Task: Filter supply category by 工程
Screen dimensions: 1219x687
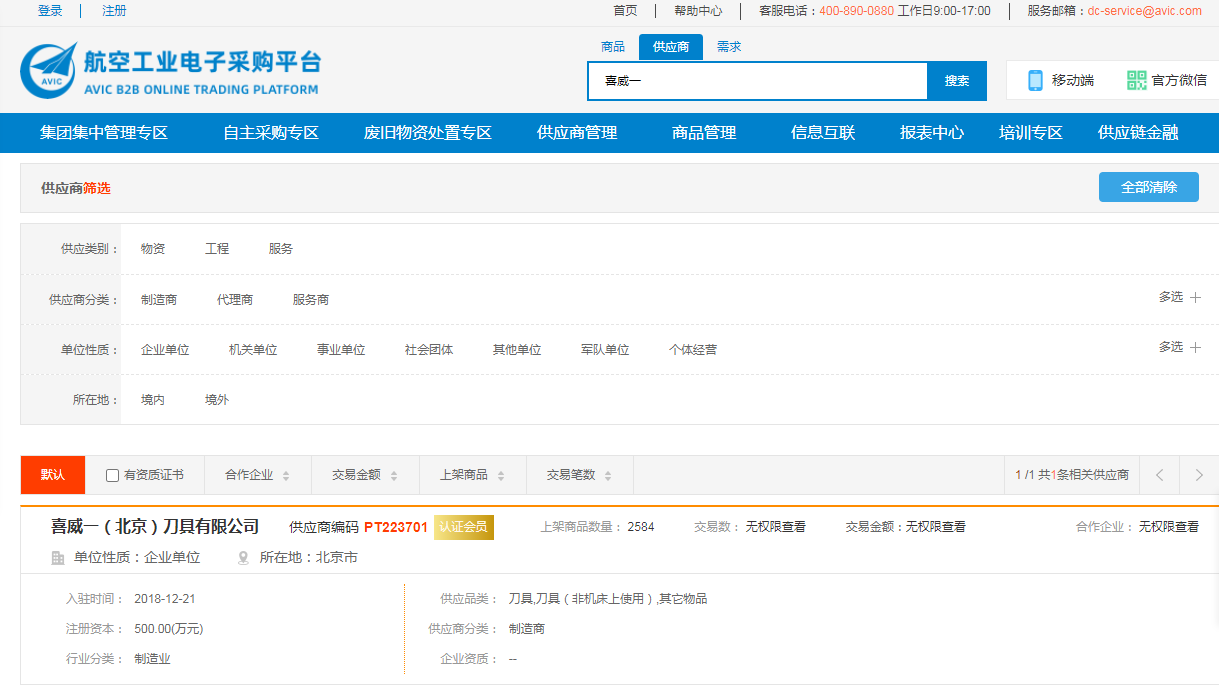Action: point(217,249)
